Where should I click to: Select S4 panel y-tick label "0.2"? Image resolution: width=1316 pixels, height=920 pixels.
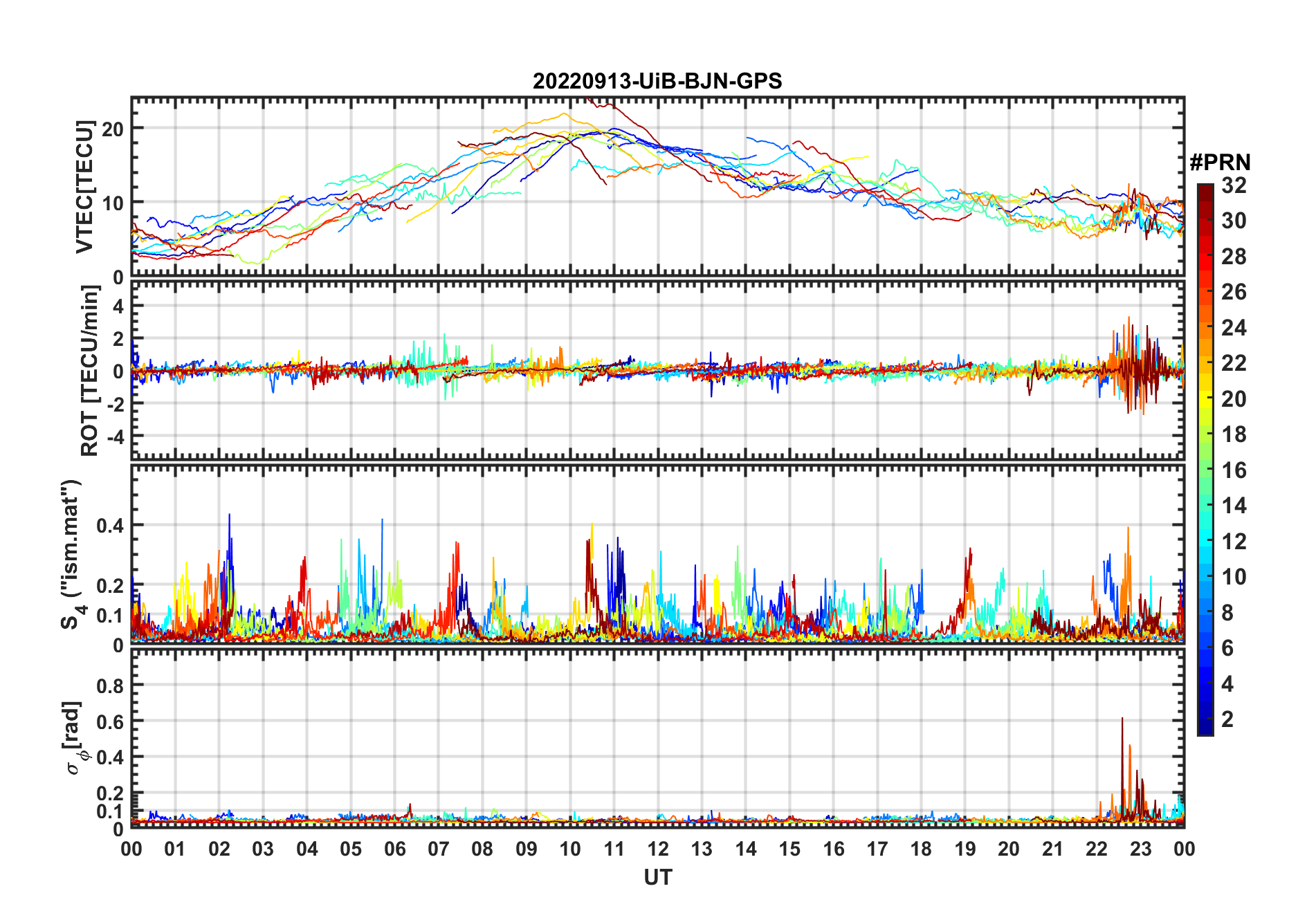point(111,585)
